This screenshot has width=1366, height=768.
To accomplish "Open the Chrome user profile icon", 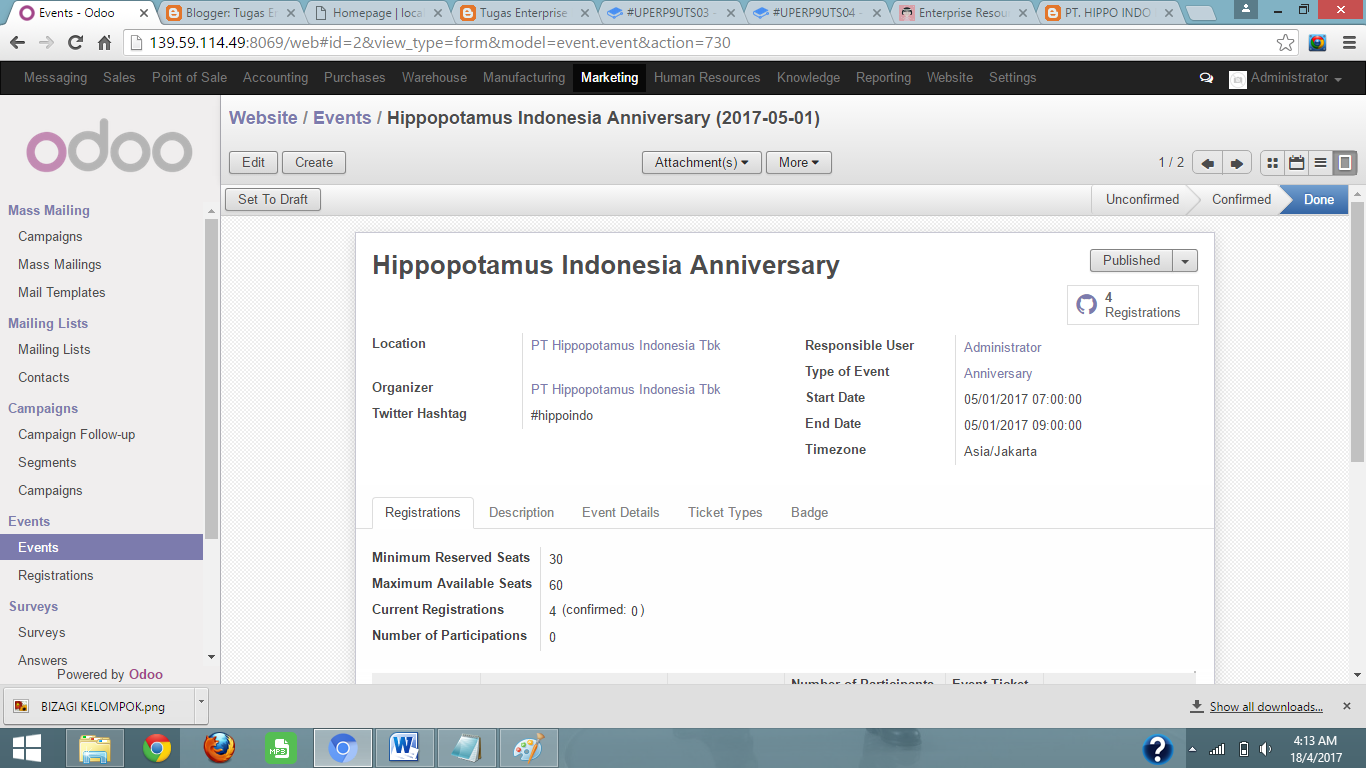I will pyautogui.click(x=1245, y=8).
